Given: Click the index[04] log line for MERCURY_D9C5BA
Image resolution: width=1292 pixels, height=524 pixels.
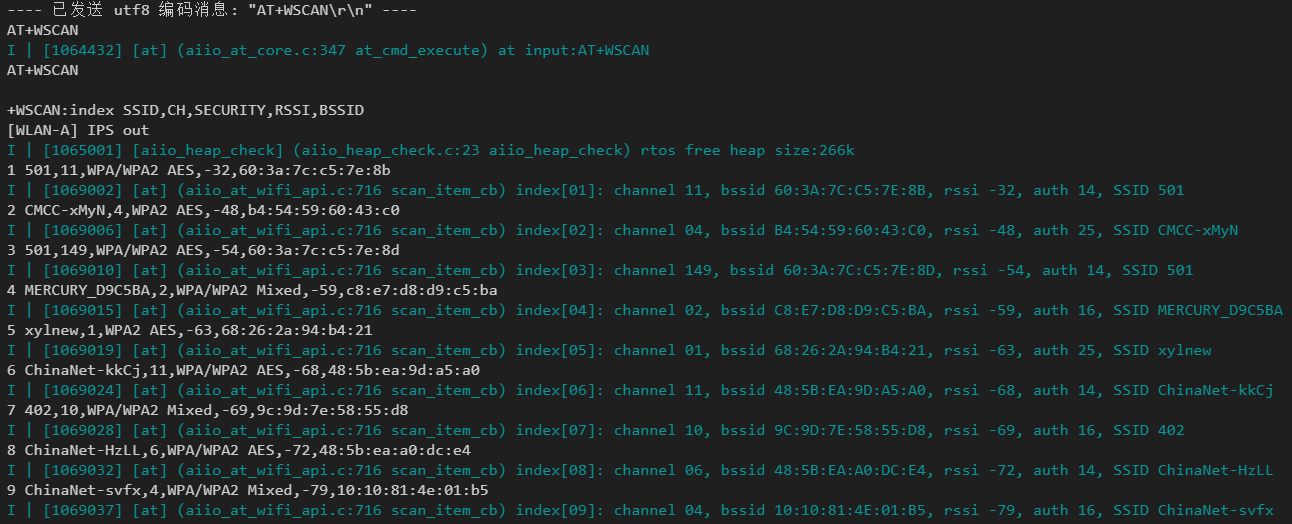Looking at the screenshot, I should point(644,310).
